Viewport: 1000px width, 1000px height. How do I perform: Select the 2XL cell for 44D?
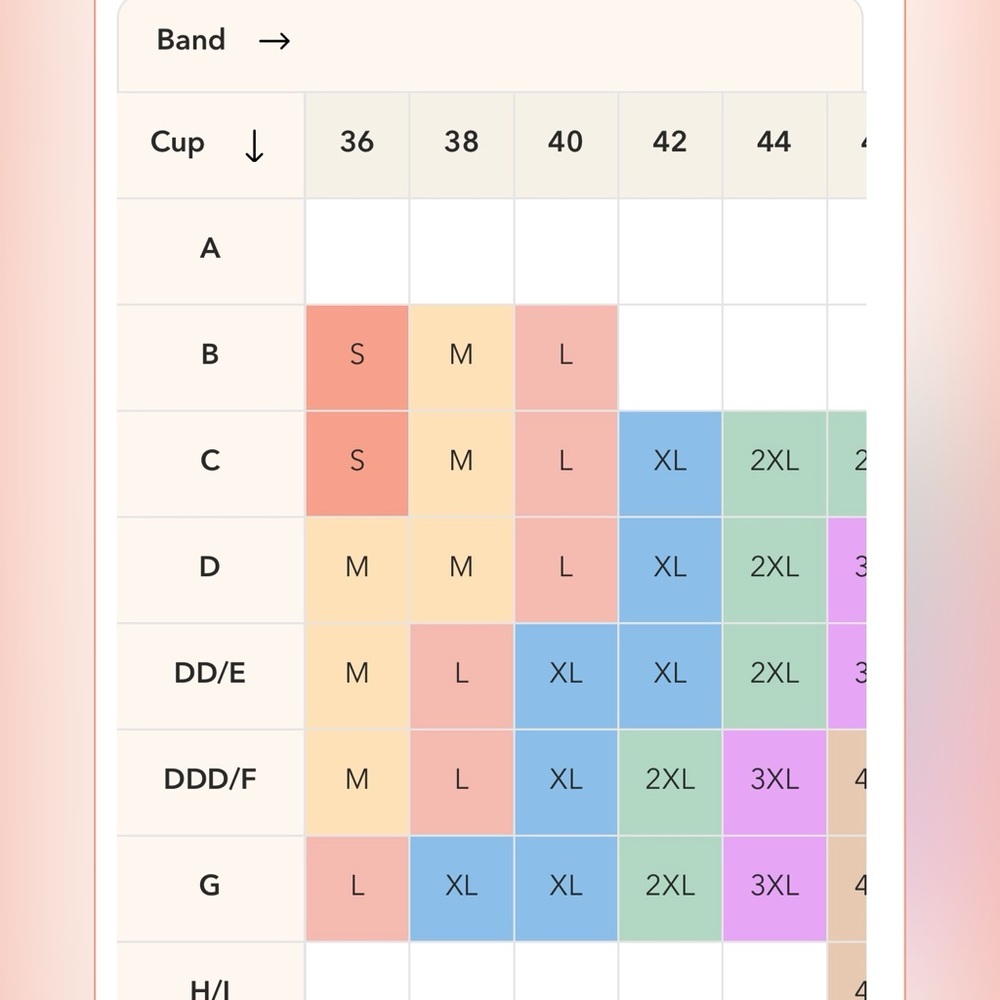(x=774, y=567)
